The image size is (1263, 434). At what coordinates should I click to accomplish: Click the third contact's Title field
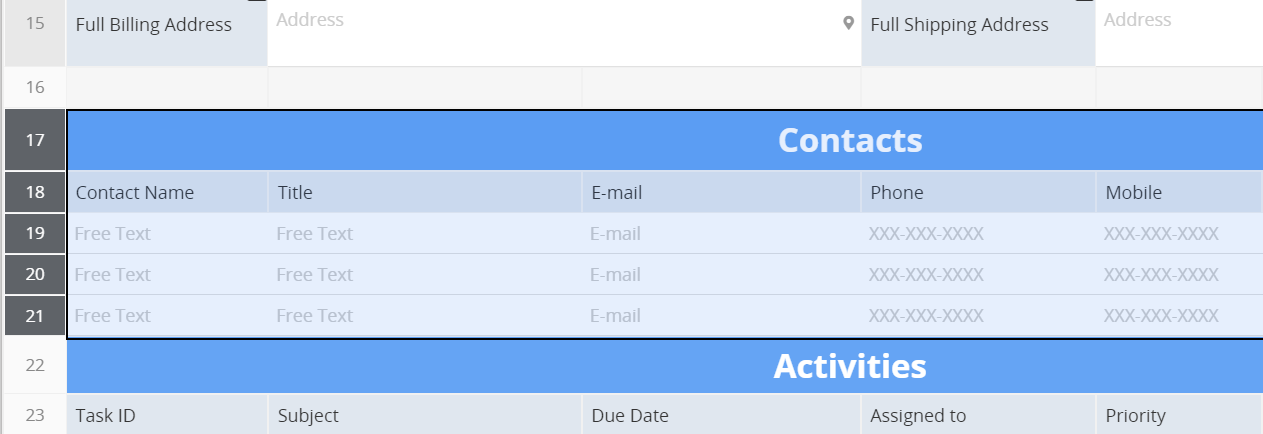click(x=424, y=316)
